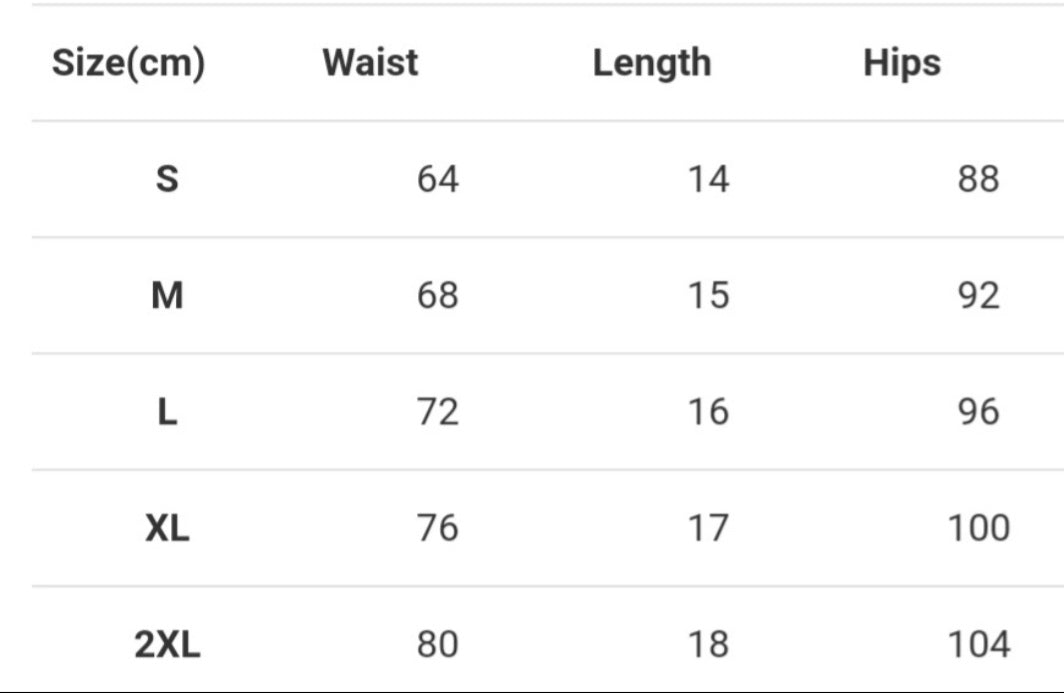This screenshot has width=1064, height=693.
Task: Click the Length column header
Action: [652, 63]
